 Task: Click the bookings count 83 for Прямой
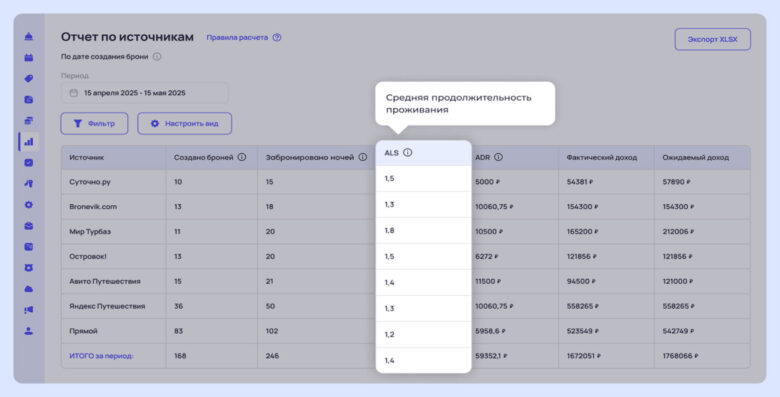tap(179, 331)
